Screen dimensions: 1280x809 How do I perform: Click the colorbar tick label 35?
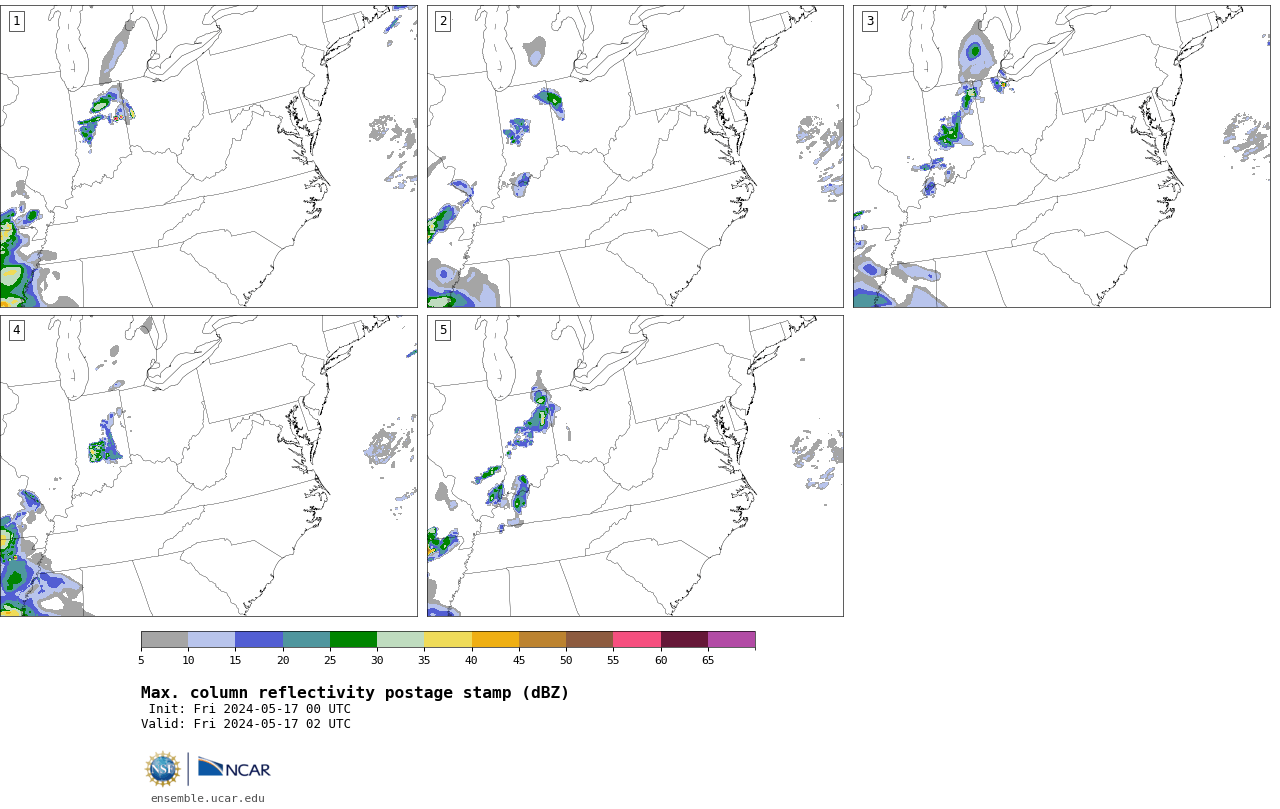(x=424, y=660)
